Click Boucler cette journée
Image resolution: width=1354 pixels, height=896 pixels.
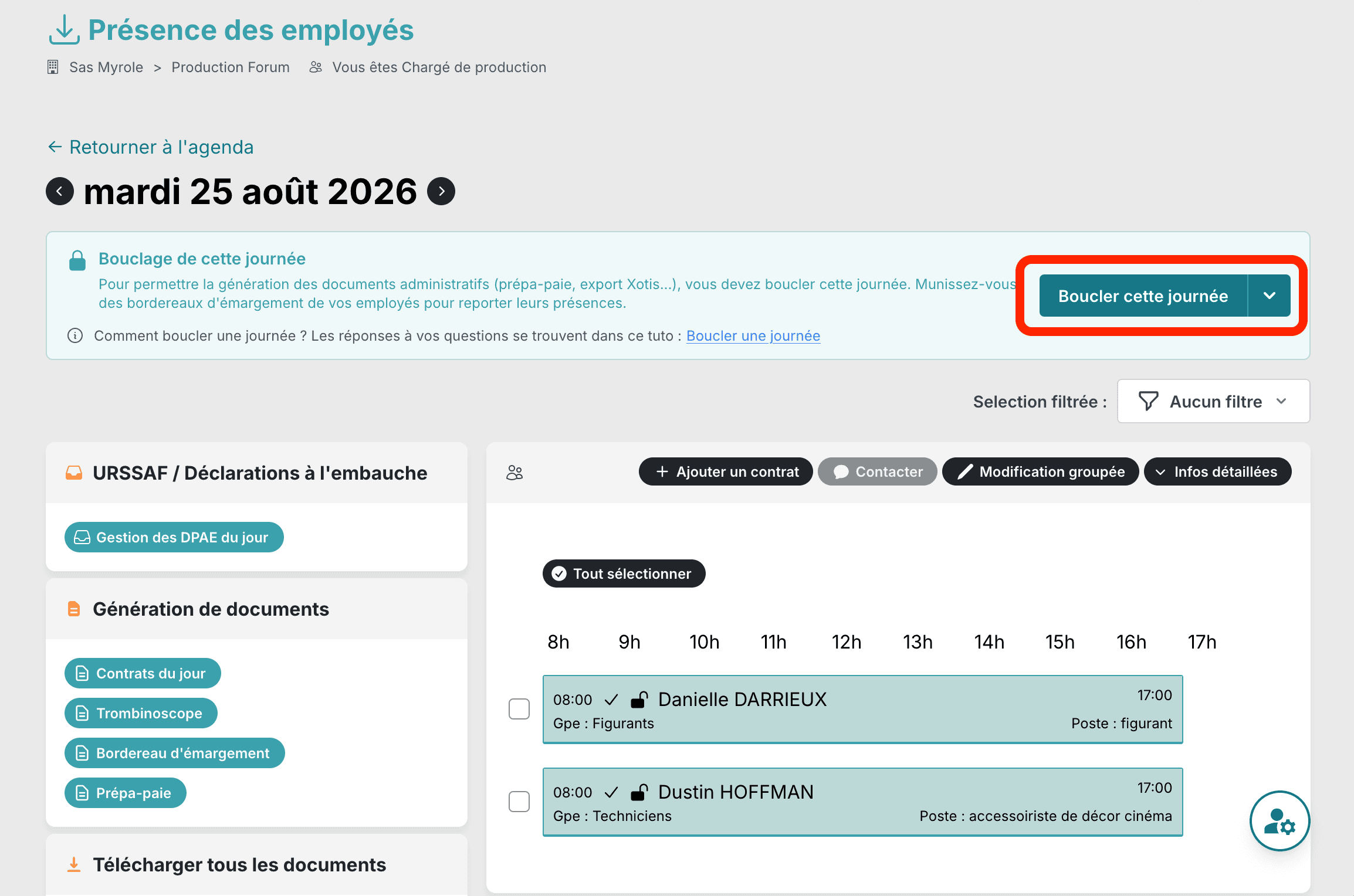tap(1143, 296)
